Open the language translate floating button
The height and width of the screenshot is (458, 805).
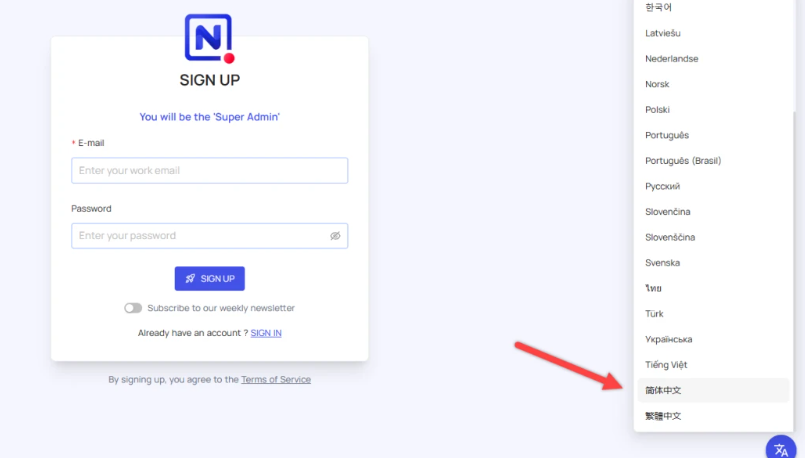[x=781, y=448]
